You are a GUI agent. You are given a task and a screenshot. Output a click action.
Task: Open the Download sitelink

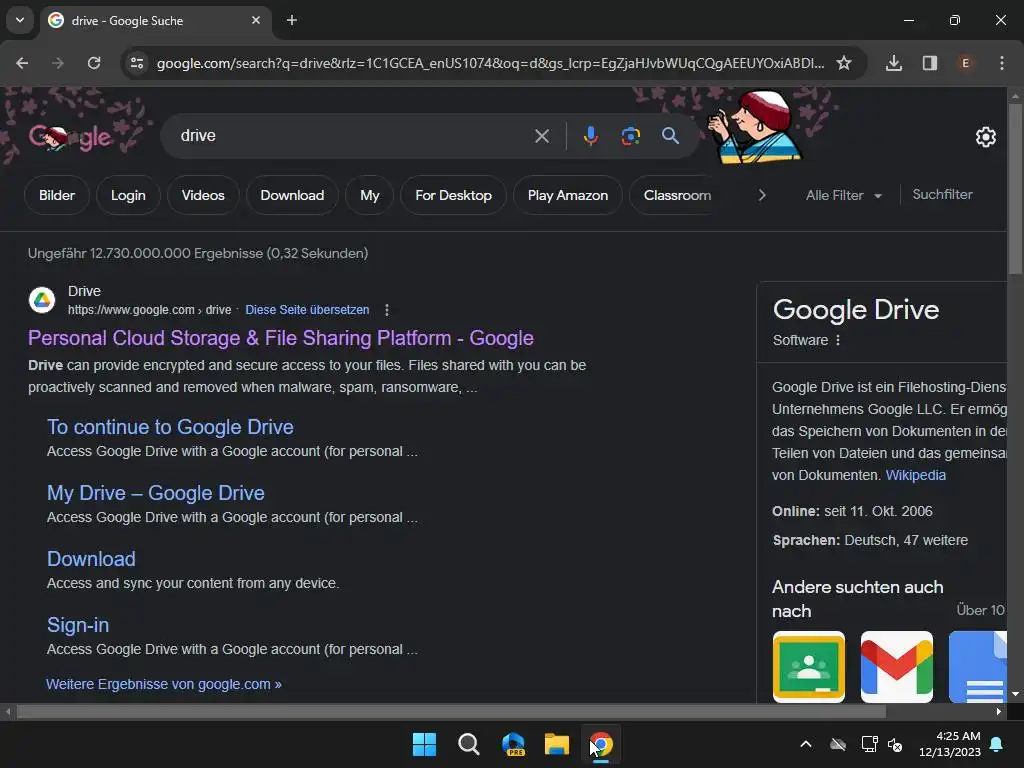pyautogui.click(x=91, y=559)
